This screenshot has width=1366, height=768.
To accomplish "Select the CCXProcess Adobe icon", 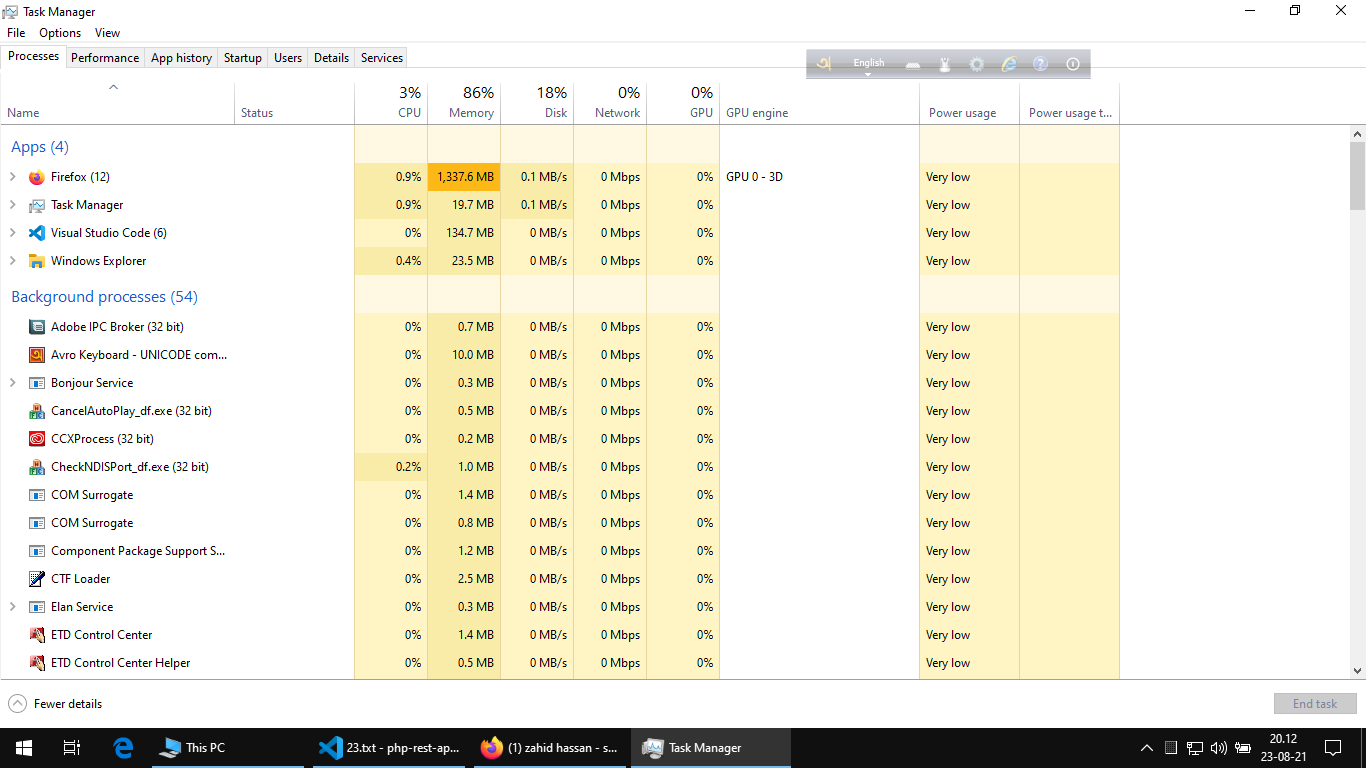I will pyautogui.click(x=37, y=439).
